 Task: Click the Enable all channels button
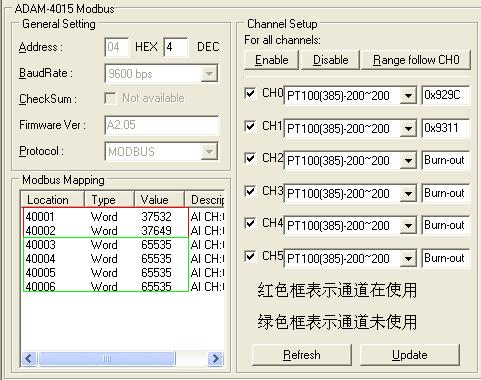pyautogui.click(x=271, y=60)
